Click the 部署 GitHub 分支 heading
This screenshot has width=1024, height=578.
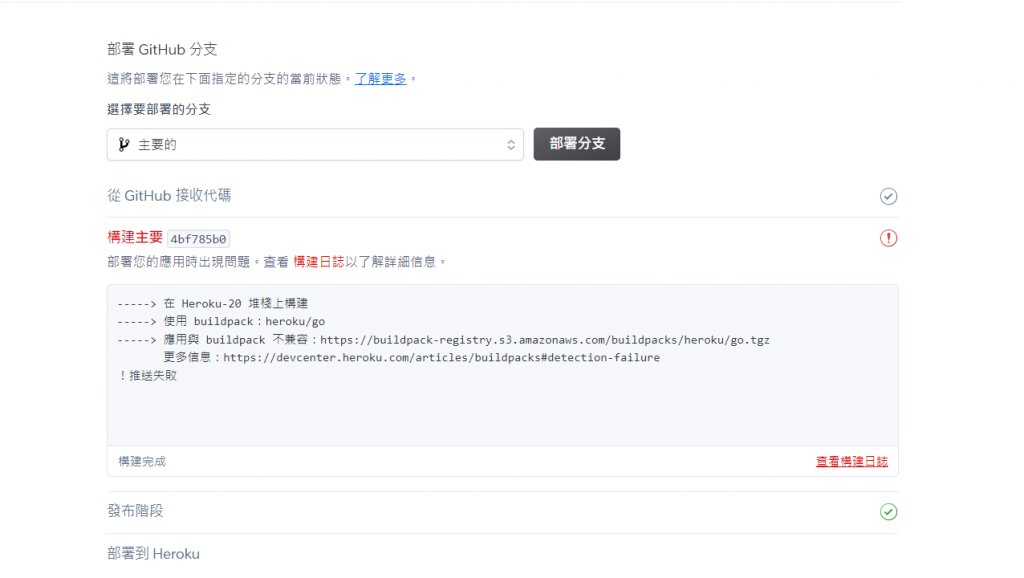(162, 50)
